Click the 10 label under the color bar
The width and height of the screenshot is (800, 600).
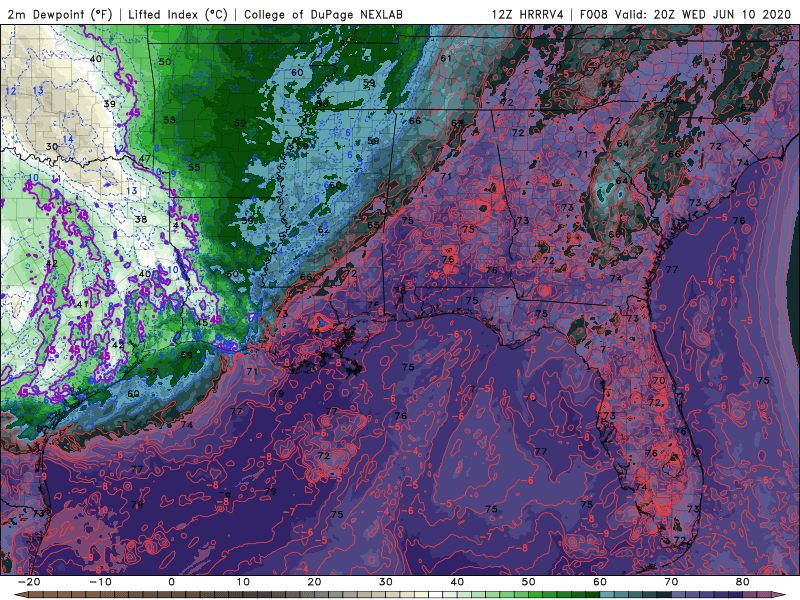coord(243,582)
